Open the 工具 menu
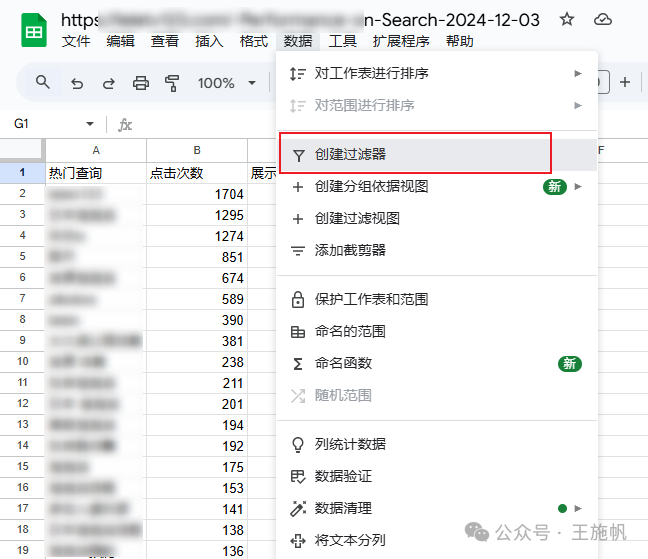The image size is (648, 559). point(342,41)
